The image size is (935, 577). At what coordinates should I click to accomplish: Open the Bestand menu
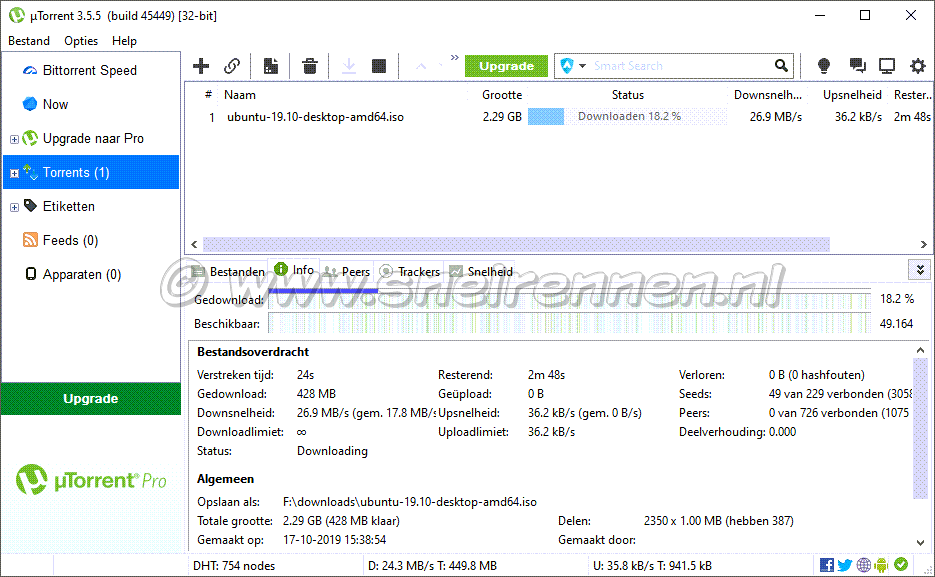pos(29,41)
